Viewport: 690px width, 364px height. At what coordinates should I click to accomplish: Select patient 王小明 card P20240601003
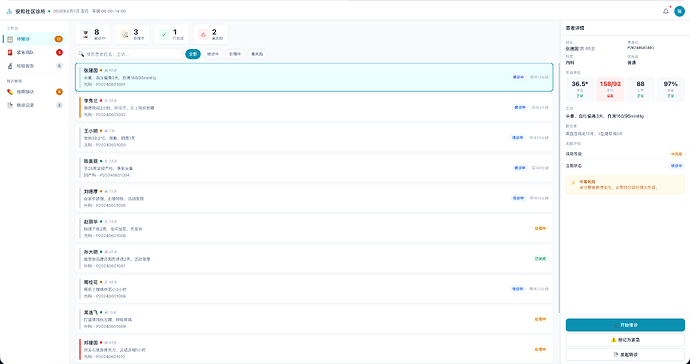(x=314, y=138)
